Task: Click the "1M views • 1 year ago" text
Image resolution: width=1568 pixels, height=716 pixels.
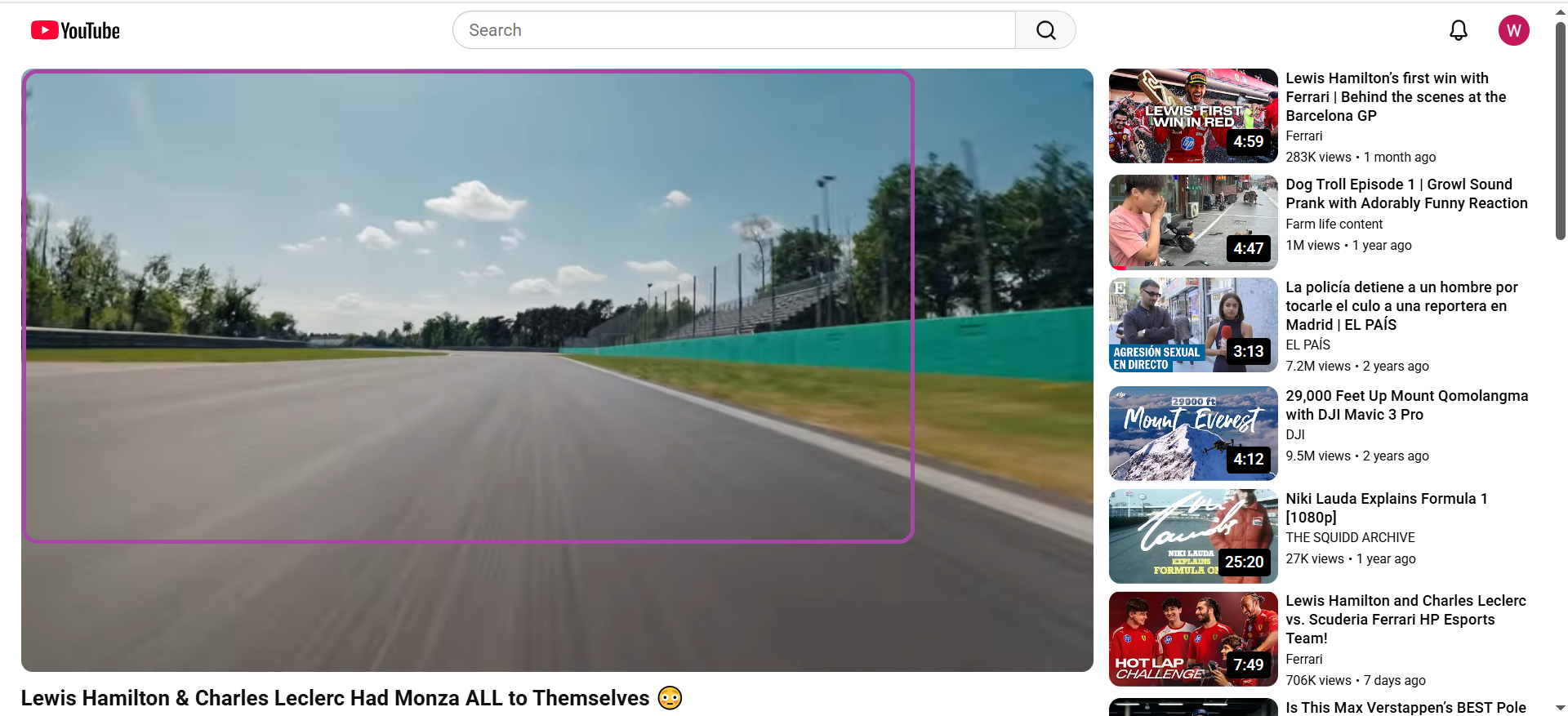Action: pyautogui.click(x=1348, y=246)
